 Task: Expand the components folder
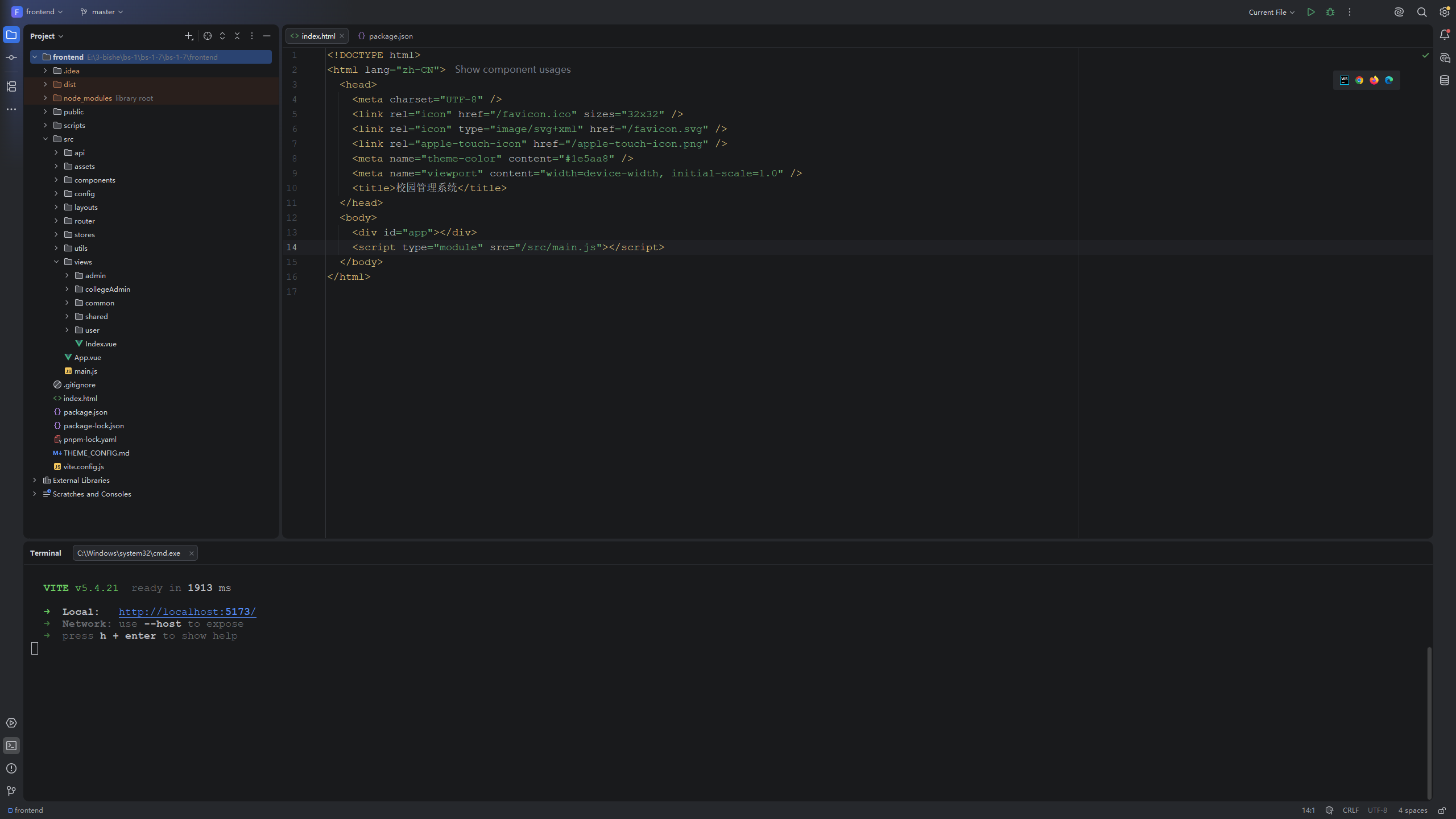[56, 180]
